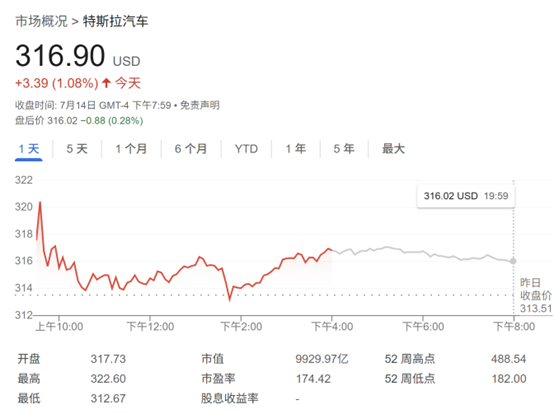The height and width of the screenshot is (414, 554).
Task: Click the 318 y-axis label
Action: tap(24, 234)
